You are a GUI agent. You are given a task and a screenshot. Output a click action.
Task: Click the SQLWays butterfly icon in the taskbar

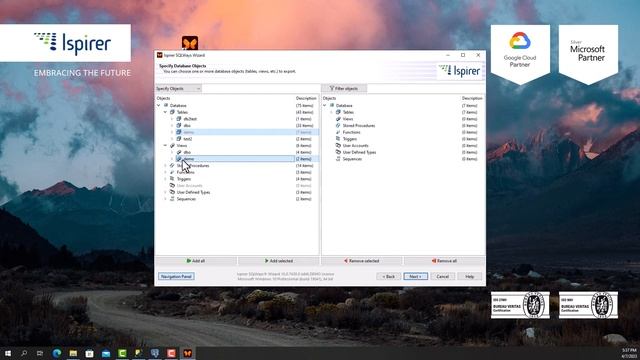pyautogui.click(x=187, y=353)
